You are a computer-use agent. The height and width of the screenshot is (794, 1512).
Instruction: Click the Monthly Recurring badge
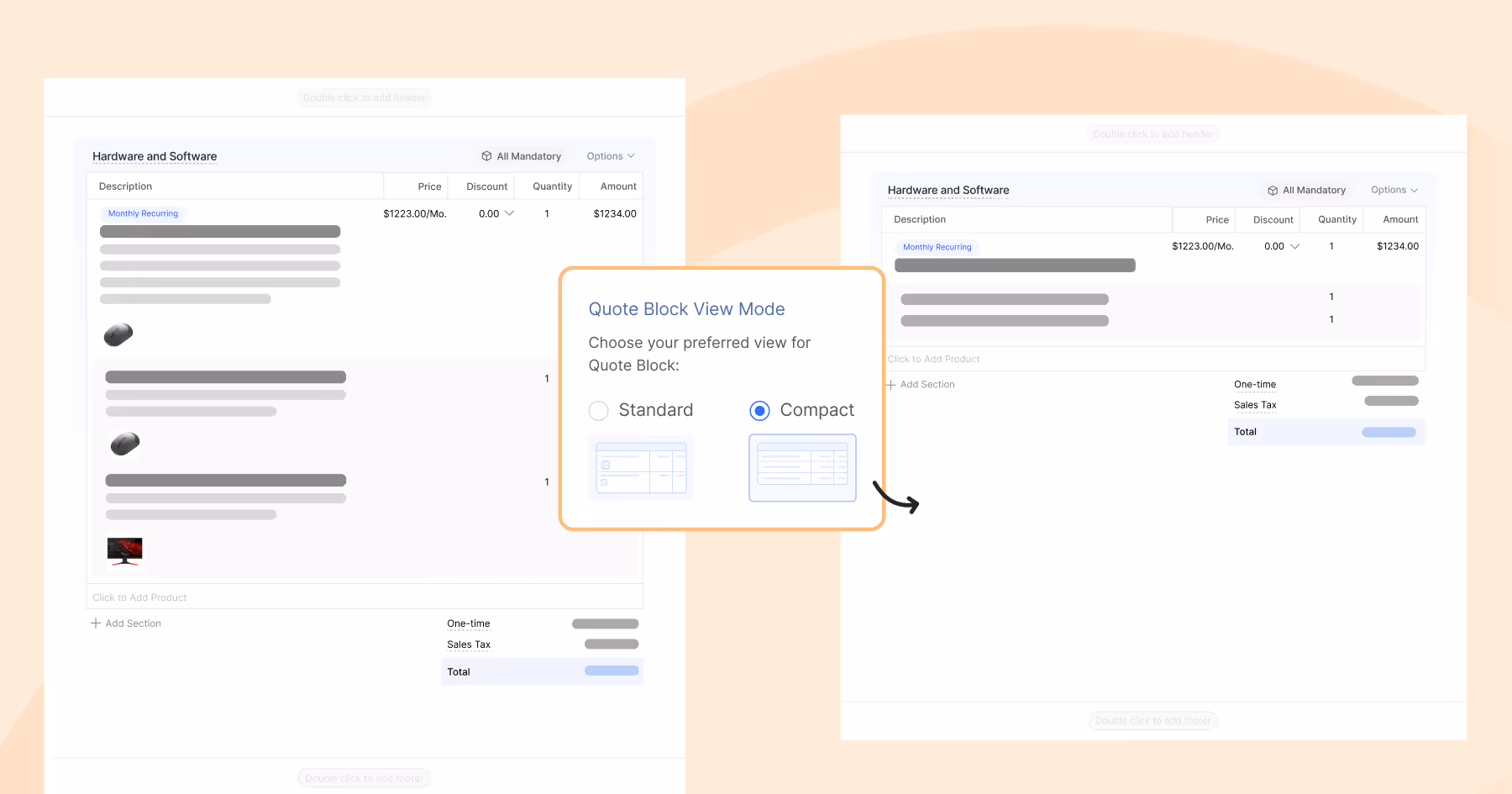click(x=142, y=213)
